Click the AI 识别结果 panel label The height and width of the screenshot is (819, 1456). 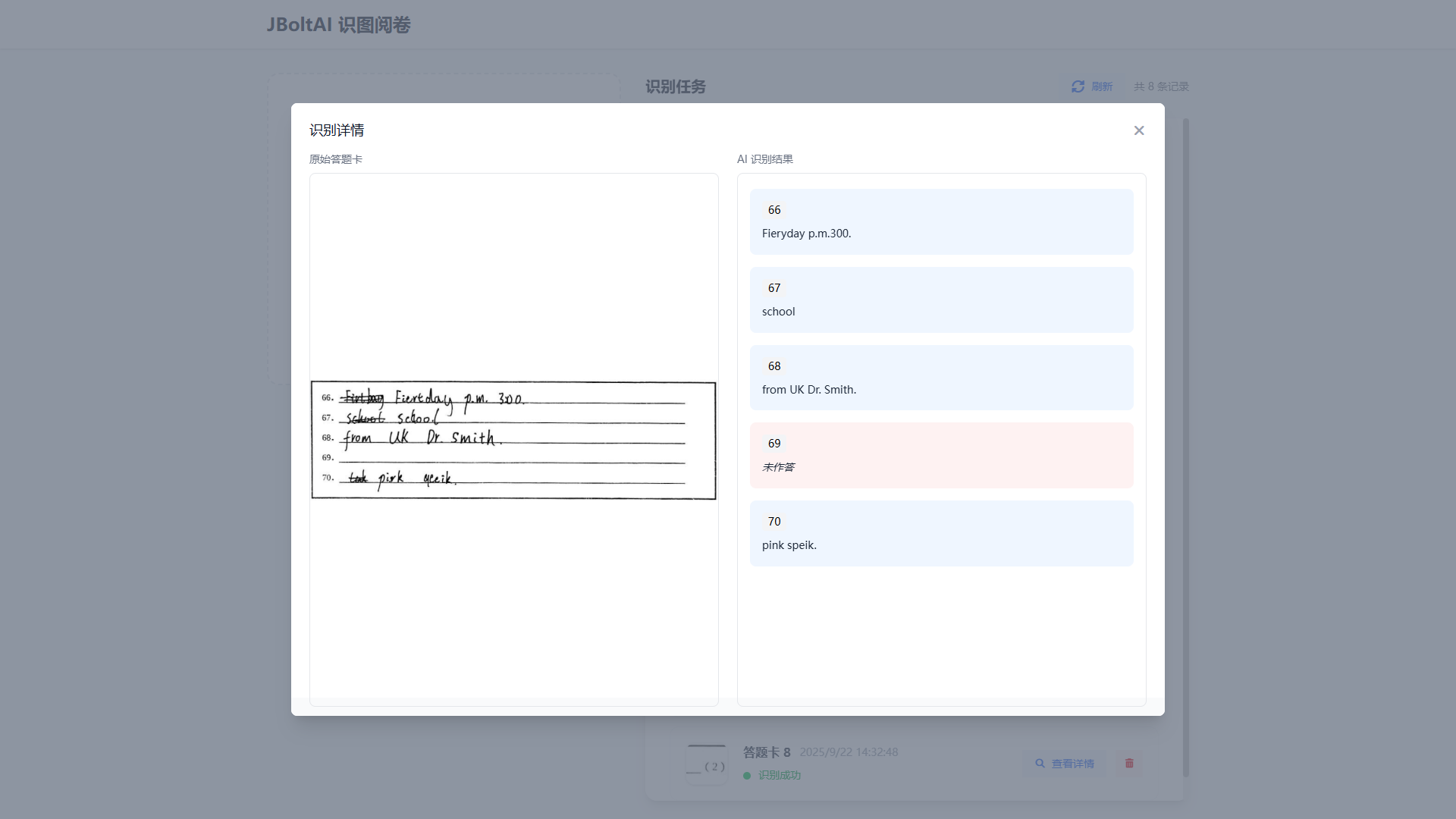764,159
